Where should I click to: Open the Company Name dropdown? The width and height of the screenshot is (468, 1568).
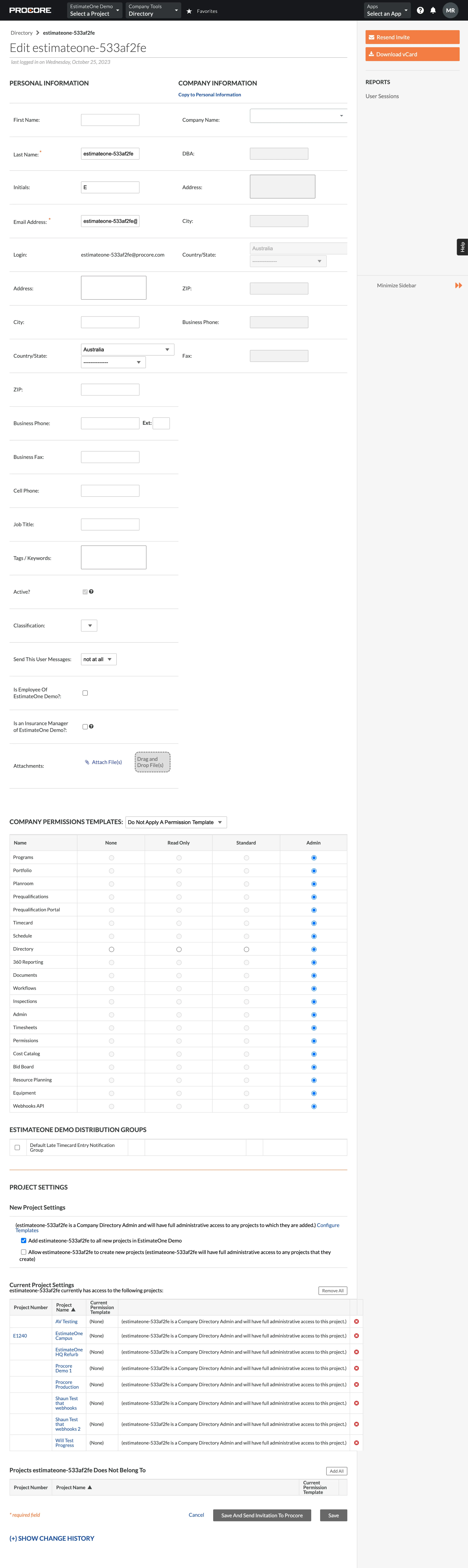pyautogui.click(x=299, y=116)
